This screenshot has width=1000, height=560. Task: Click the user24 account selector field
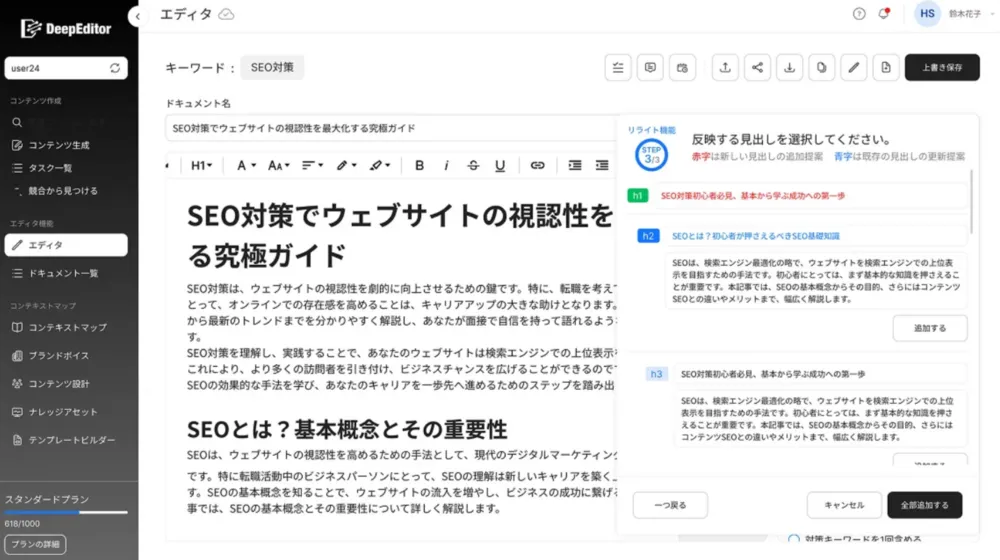coord(66,68)
